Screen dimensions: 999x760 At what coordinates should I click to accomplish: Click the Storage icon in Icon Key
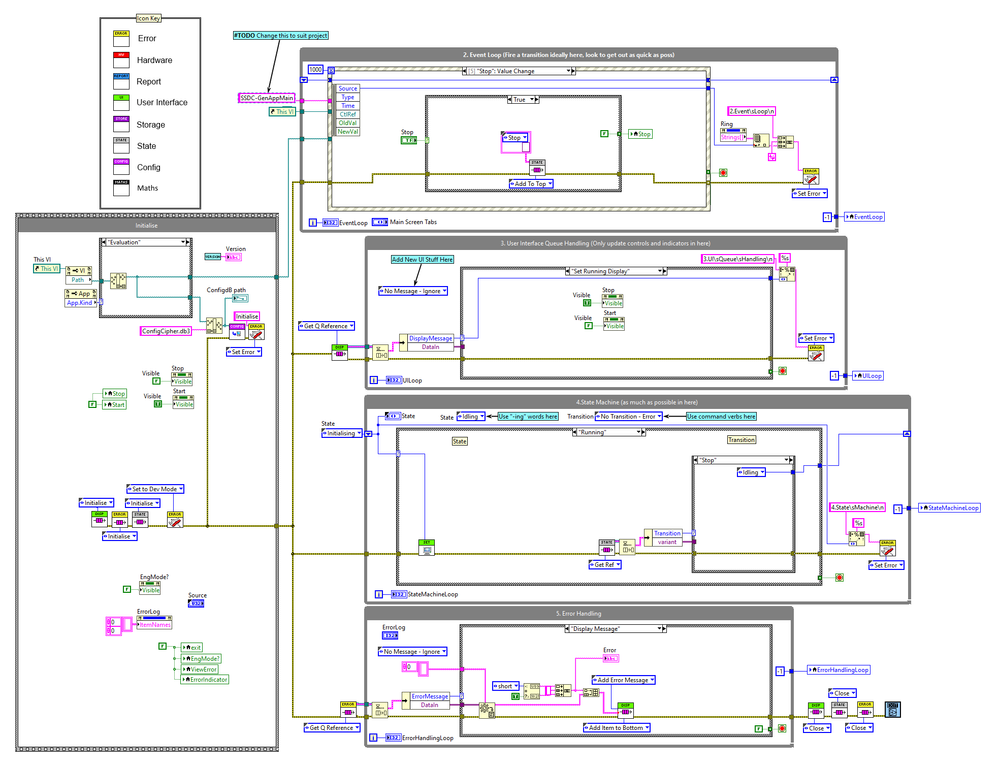tap(121, 124)
